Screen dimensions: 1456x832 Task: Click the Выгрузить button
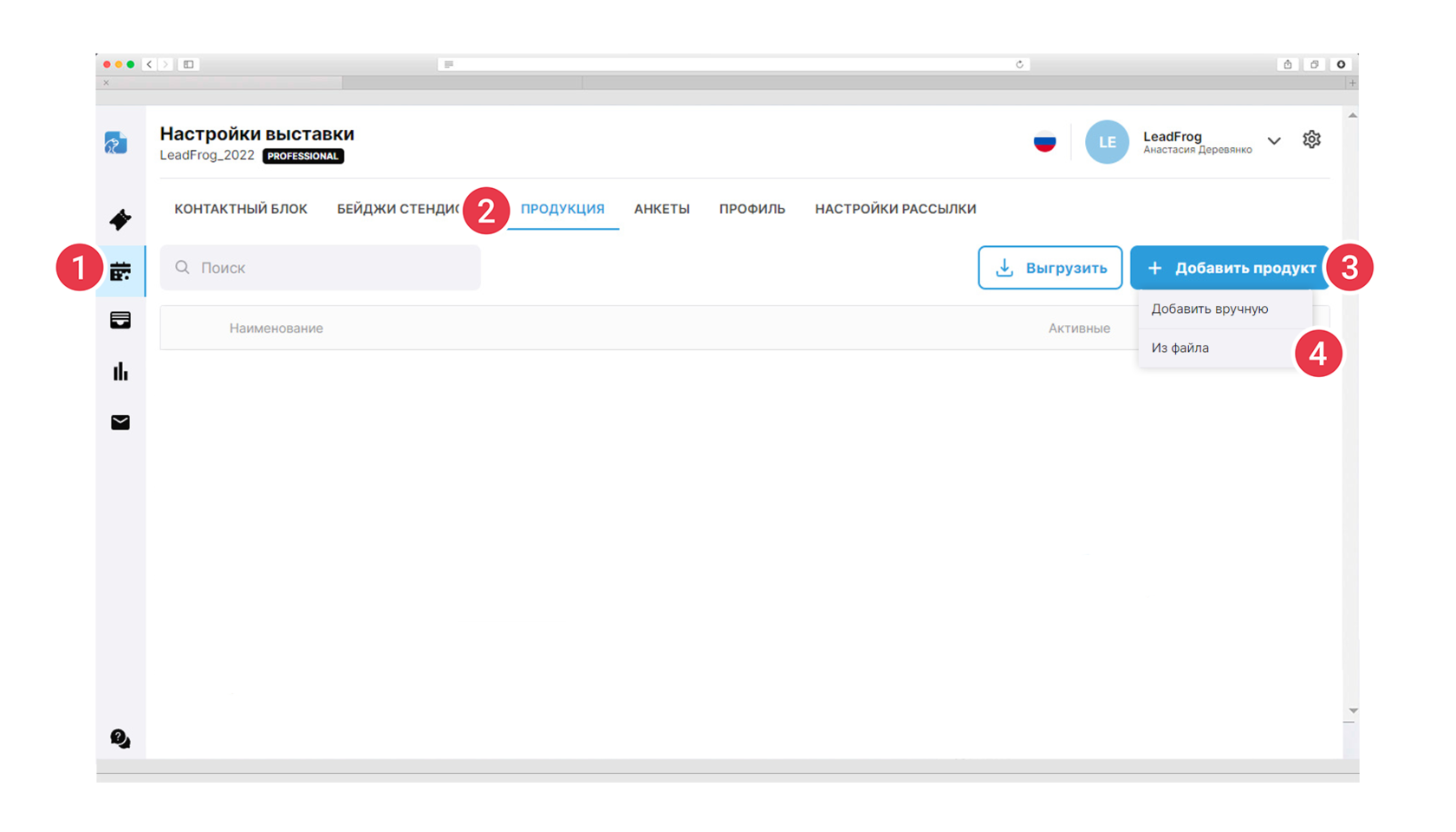[x=1050, y=268]
